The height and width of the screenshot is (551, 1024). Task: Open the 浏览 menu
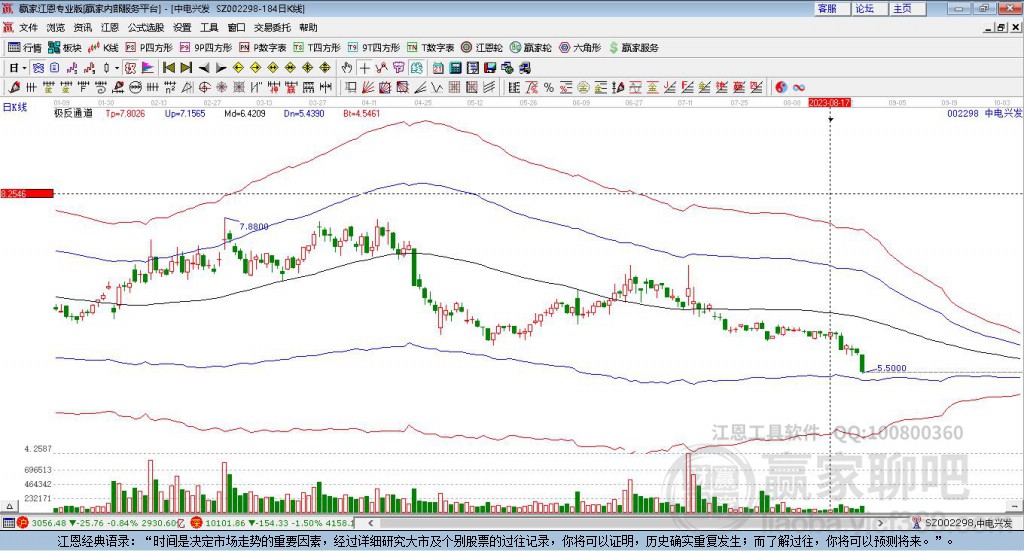pyautogui.click(x=56, y=27)
